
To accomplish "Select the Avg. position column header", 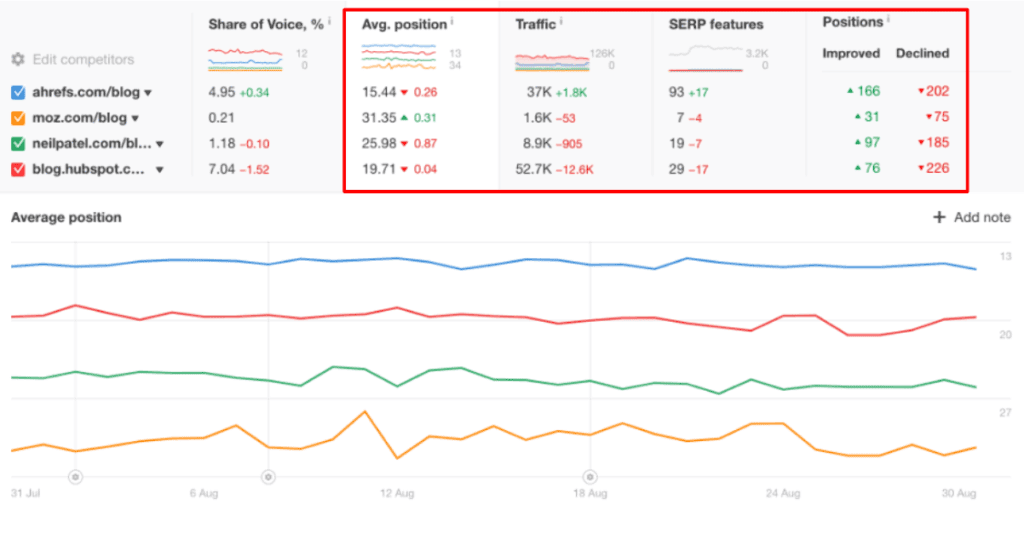I will point(404,24).
